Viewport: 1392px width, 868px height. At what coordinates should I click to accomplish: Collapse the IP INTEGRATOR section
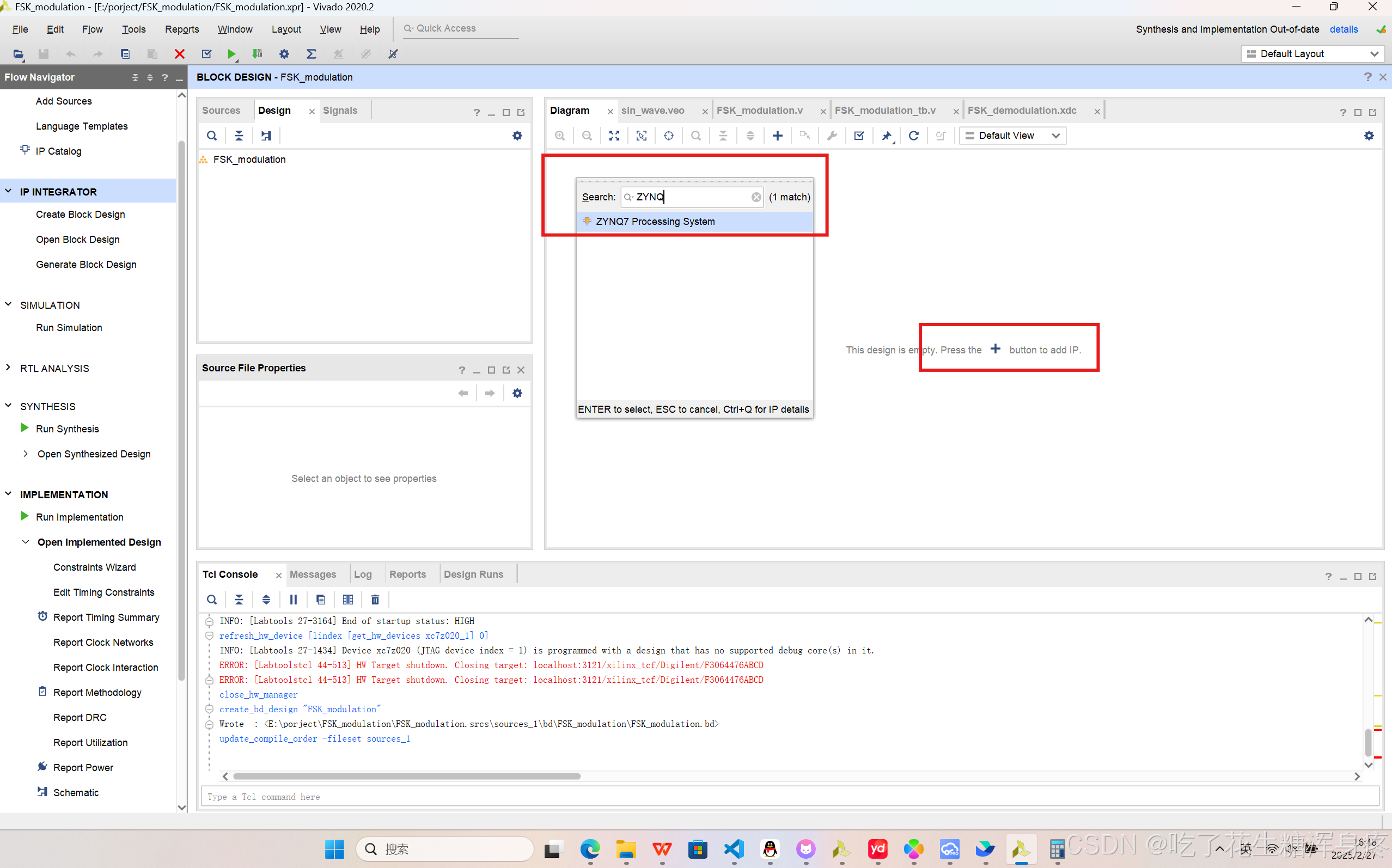9,191
